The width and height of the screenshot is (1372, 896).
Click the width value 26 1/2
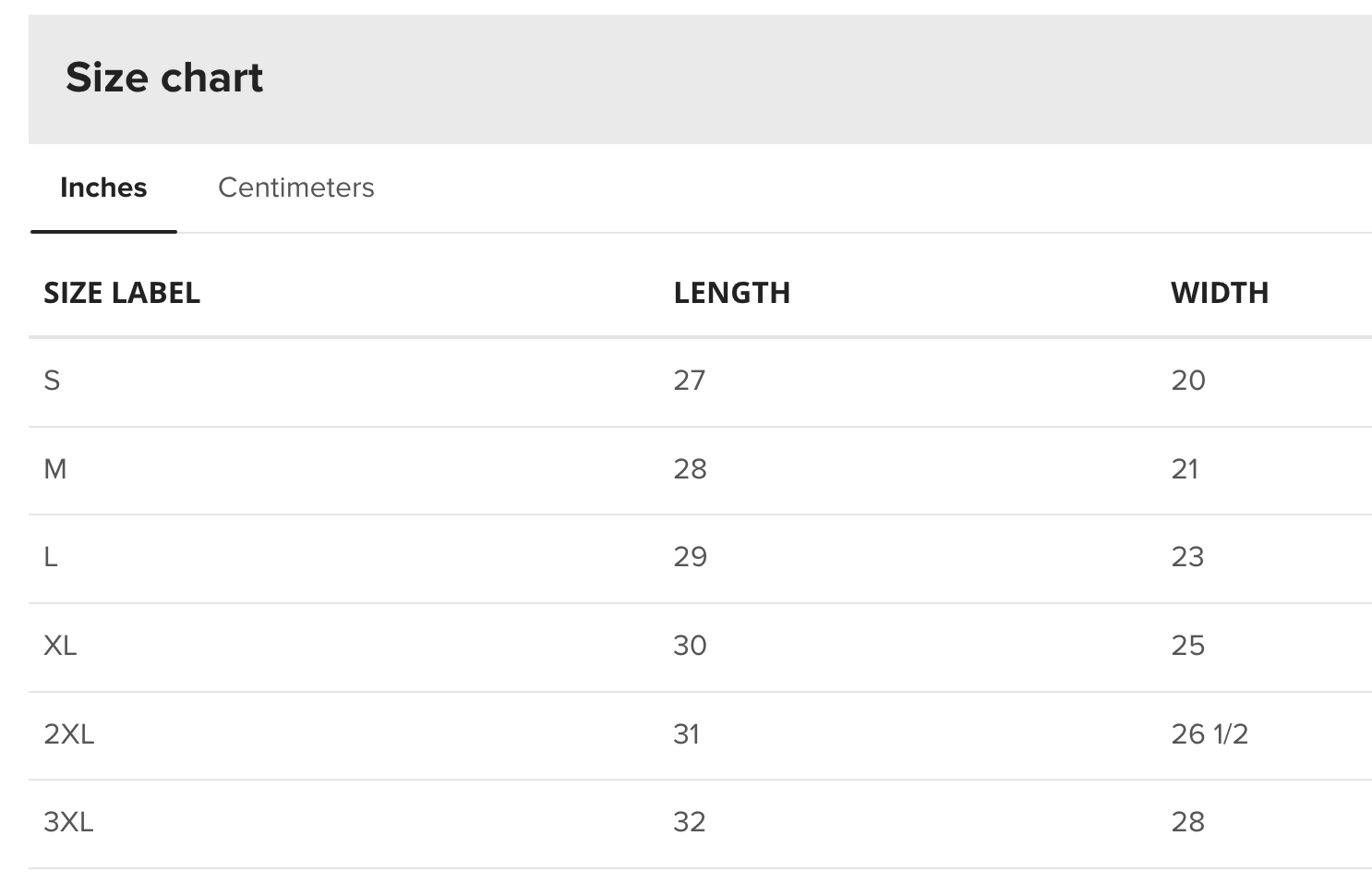point(1210,734)
